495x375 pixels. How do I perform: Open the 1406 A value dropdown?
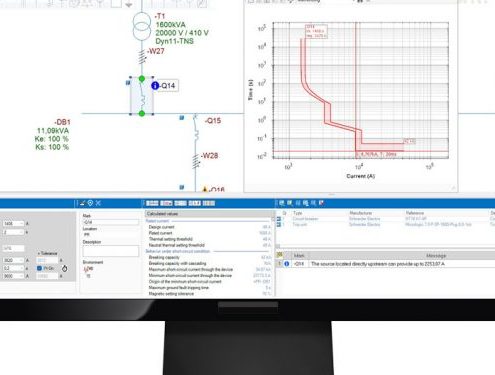pos(13,223)
